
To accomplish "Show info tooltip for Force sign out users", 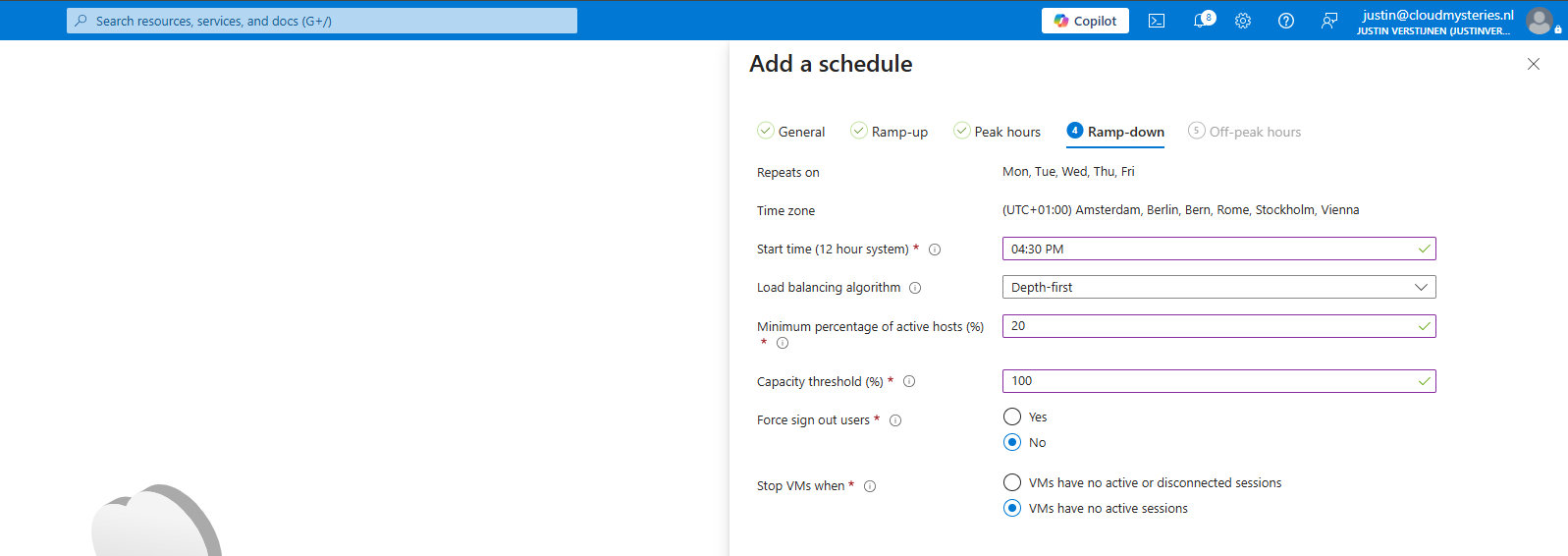I will point(895,420).
